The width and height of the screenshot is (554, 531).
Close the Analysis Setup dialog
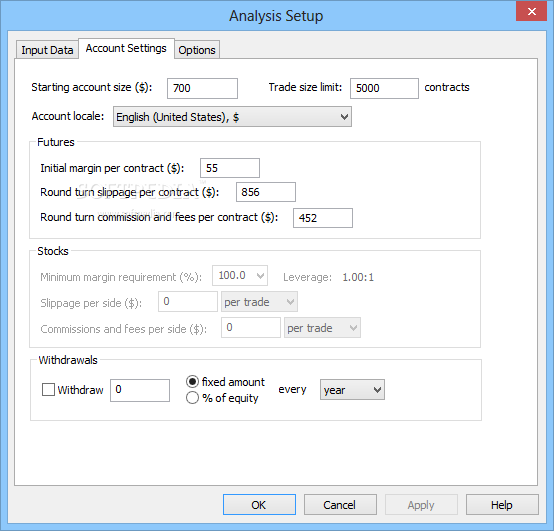531,11
